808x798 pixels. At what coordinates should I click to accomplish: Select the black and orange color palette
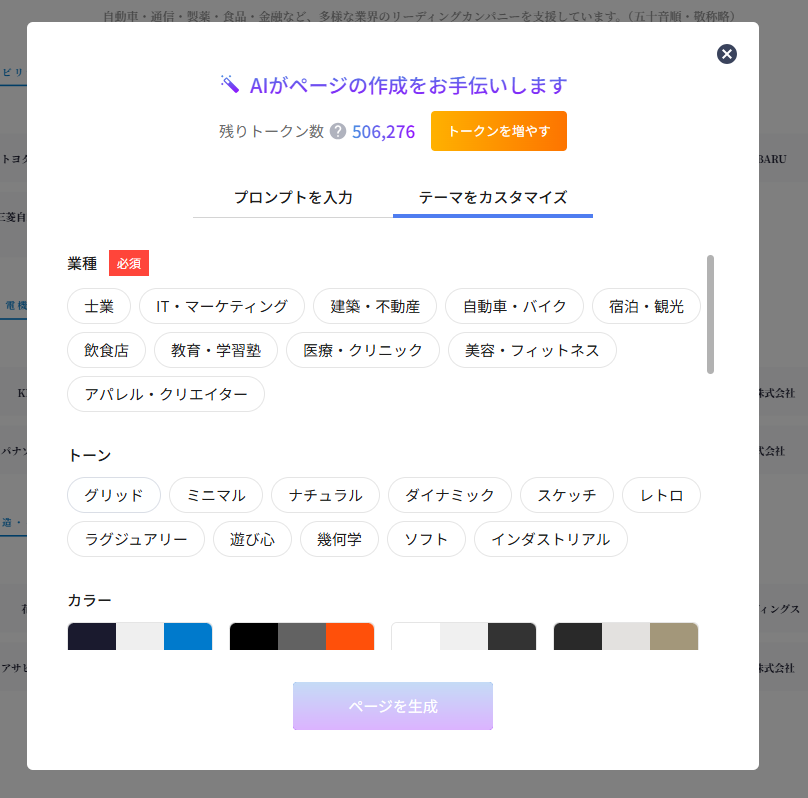point(302,636)
